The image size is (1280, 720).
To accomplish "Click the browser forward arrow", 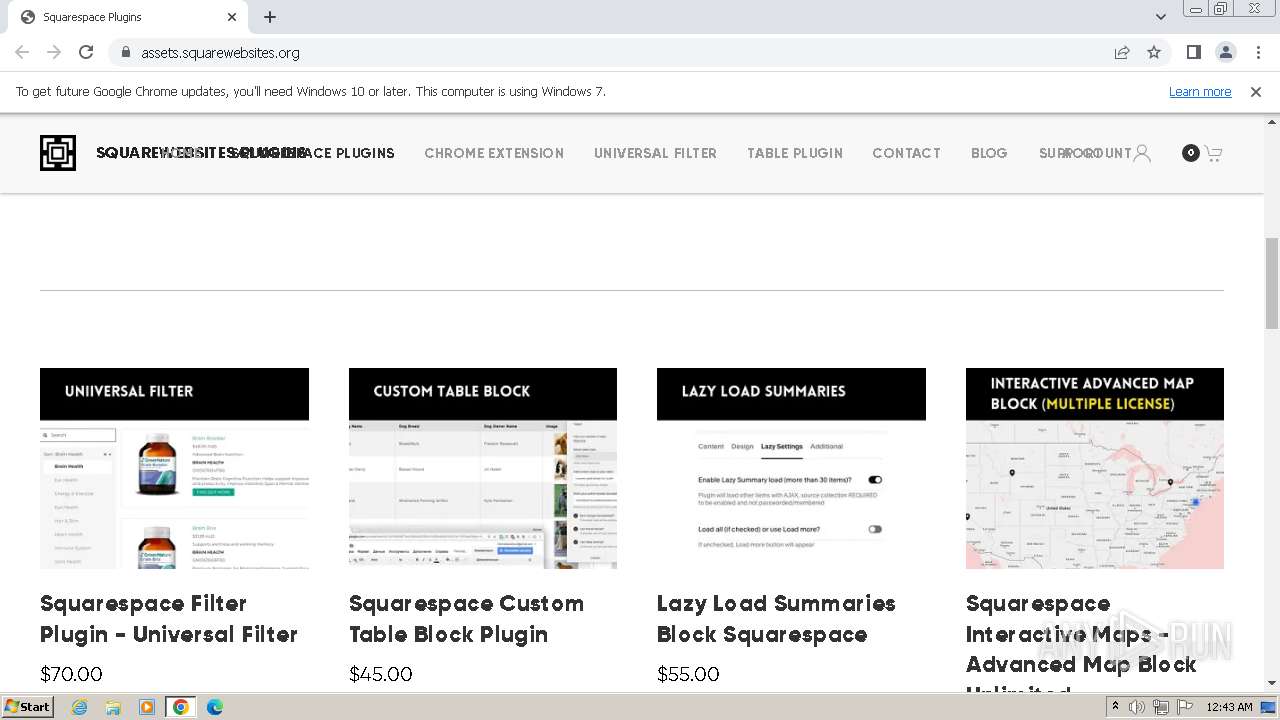I will point(54,52).
